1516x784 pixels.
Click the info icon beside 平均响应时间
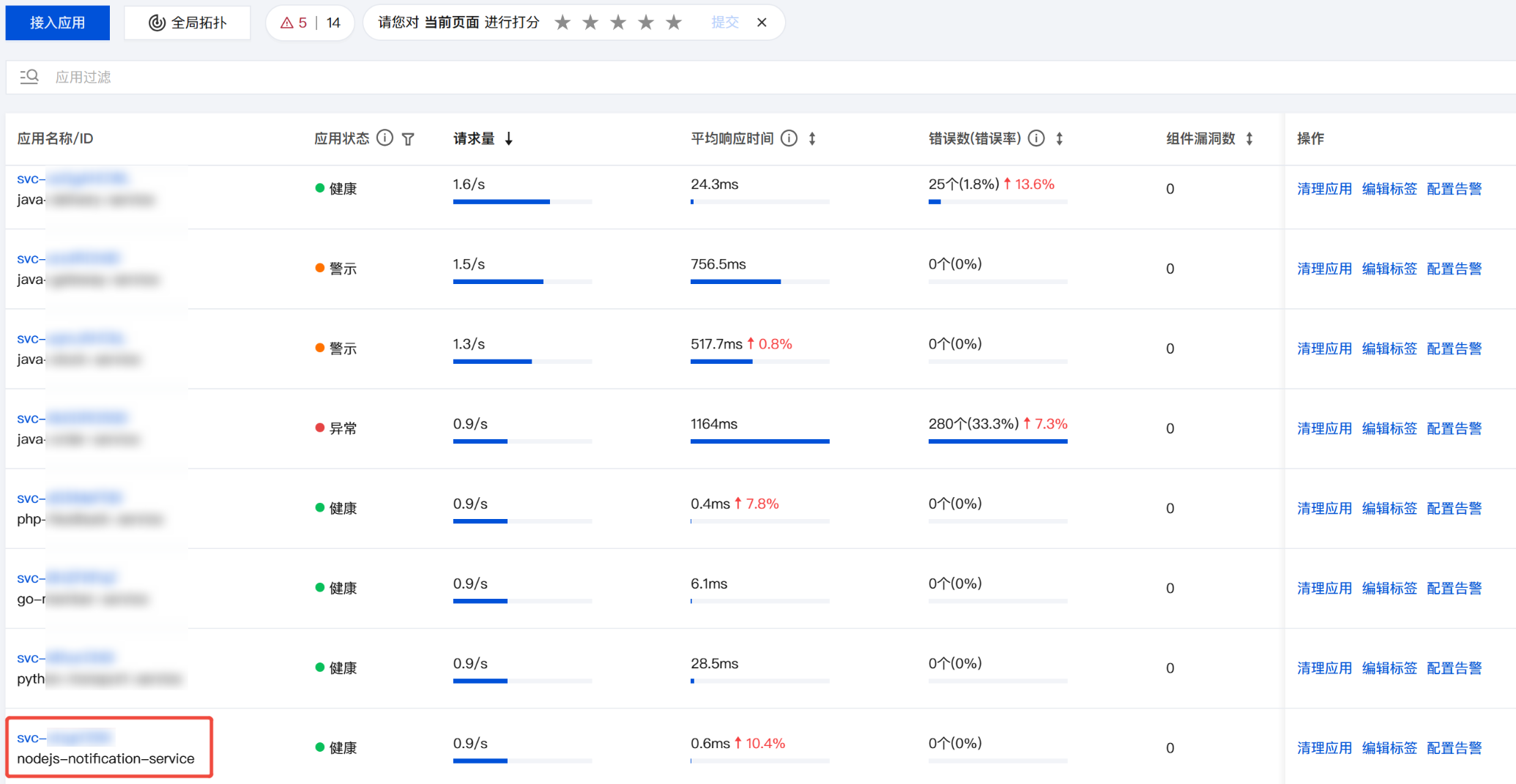(x=789, y=138)
